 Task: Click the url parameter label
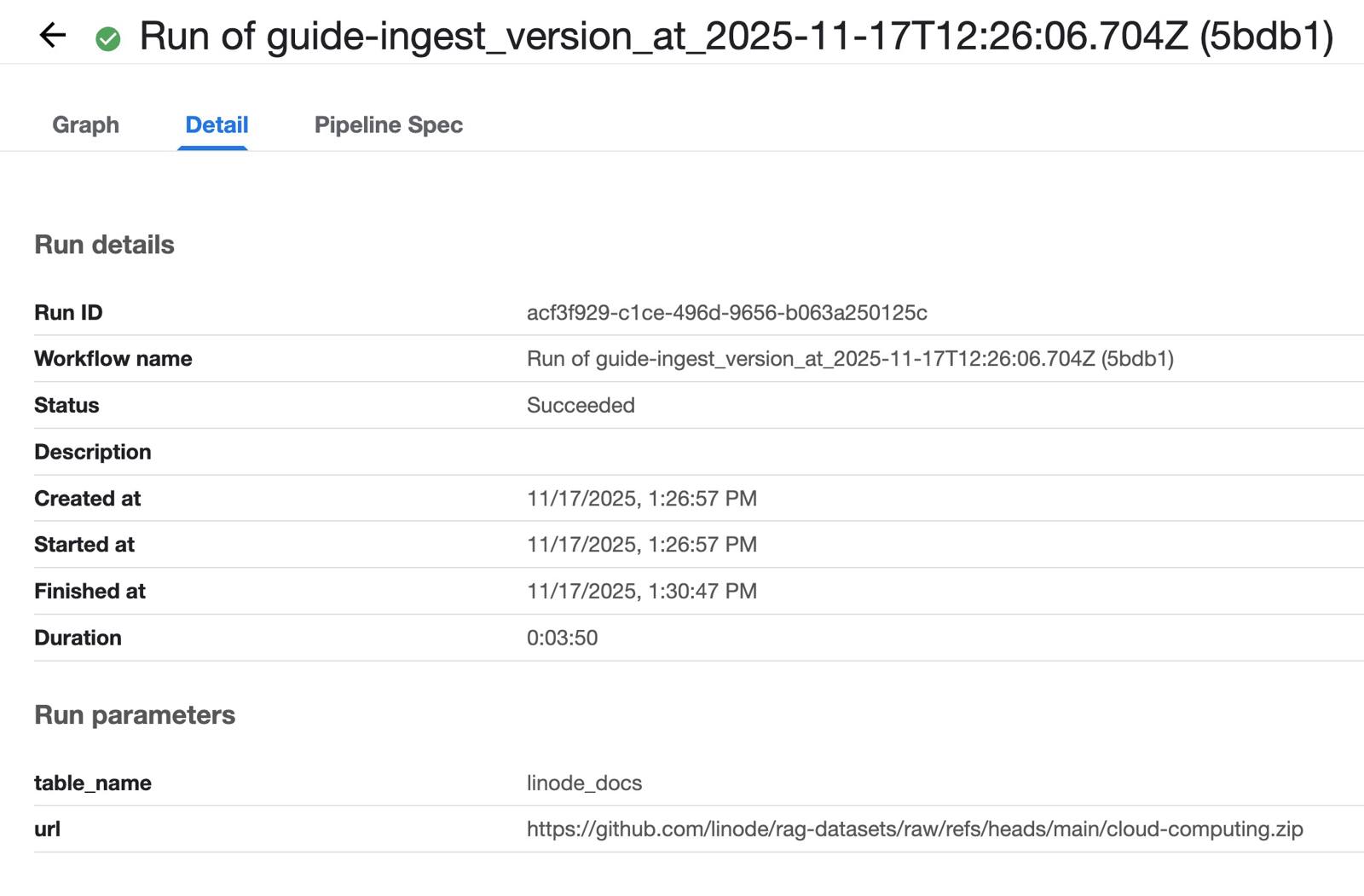pyautogui.click(x=48, y=830)
